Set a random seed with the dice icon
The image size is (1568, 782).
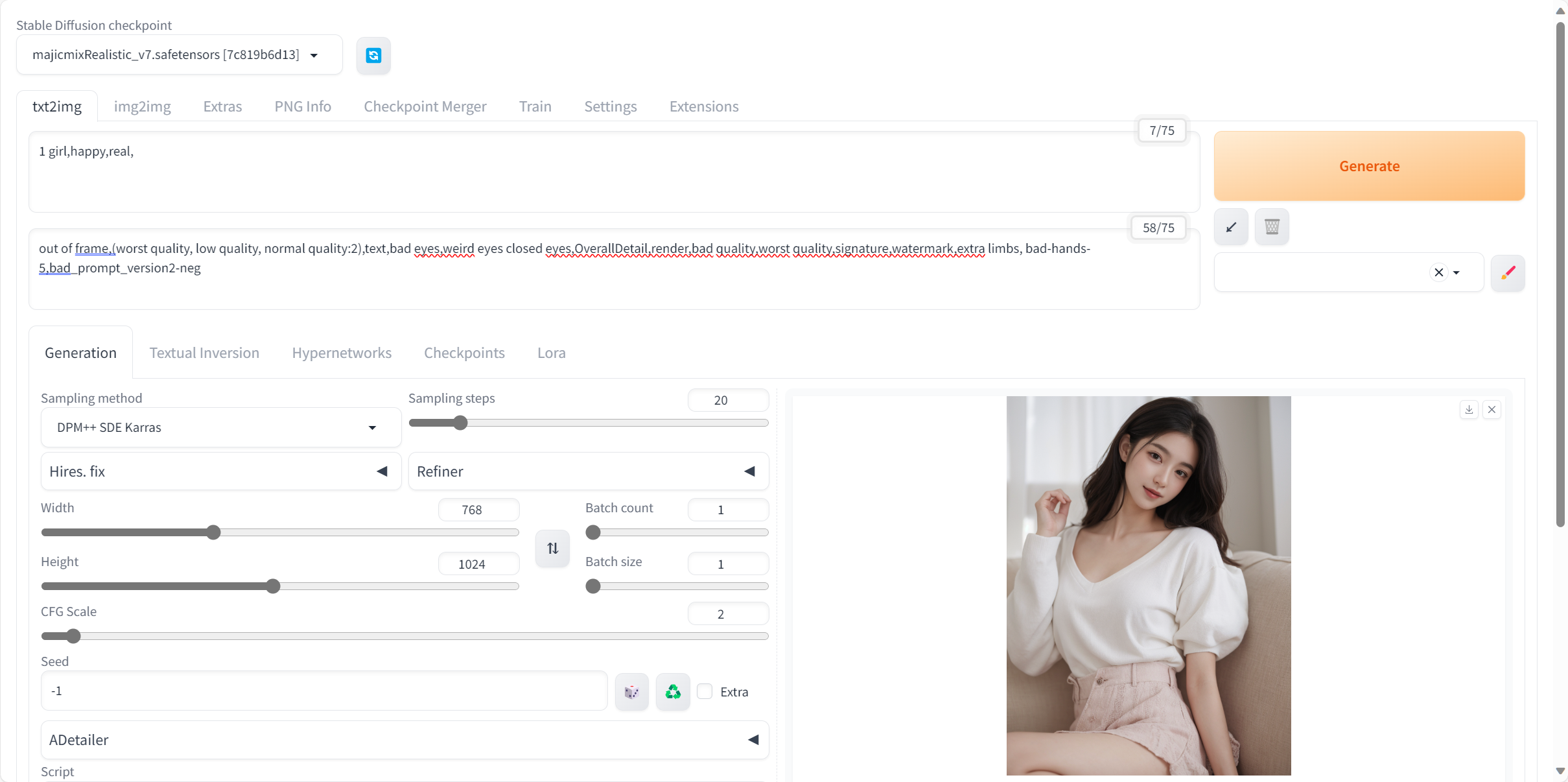tap(632, 692)
